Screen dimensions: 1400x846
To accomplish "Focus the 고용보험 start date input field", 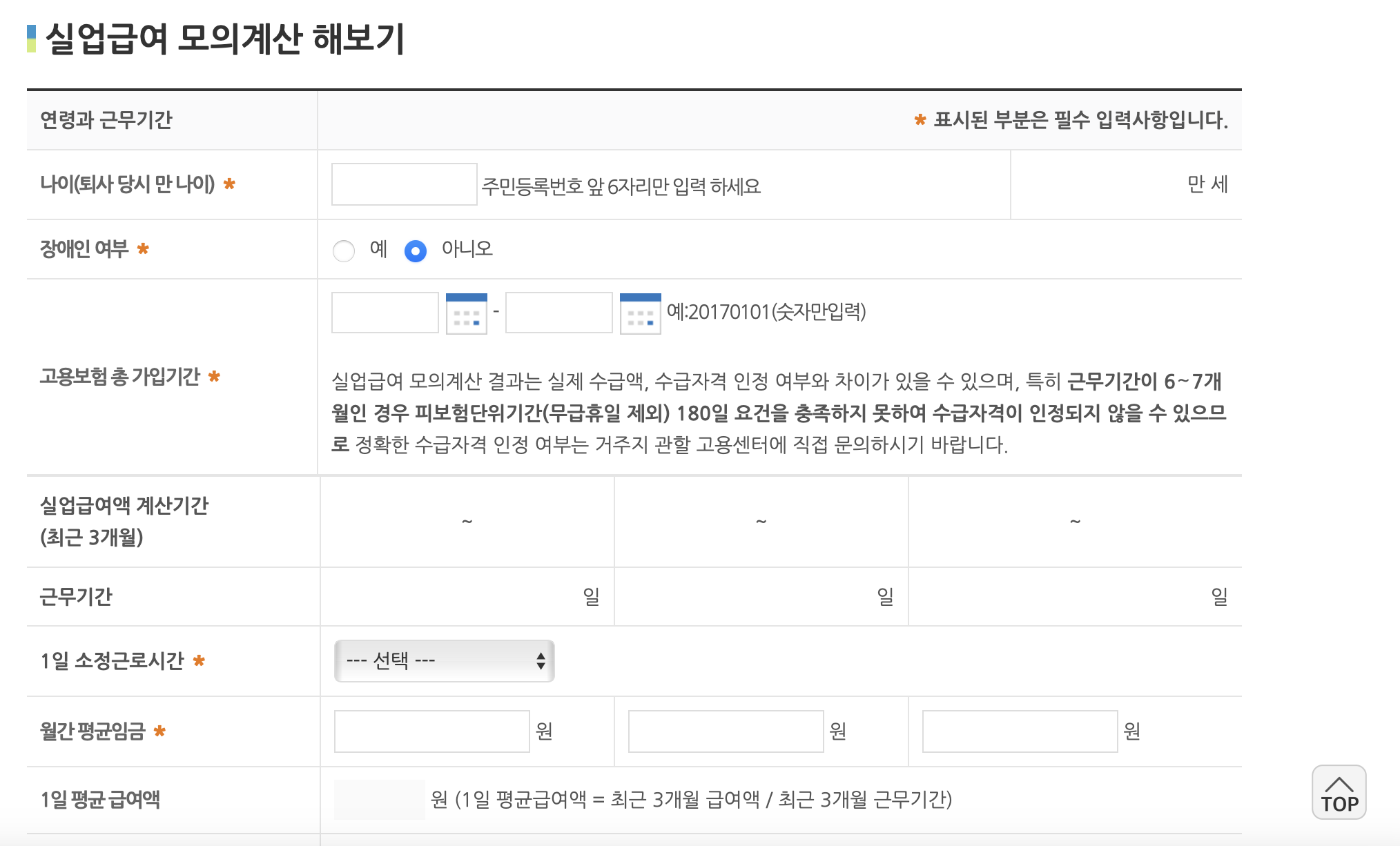I will tap(385, 313).
